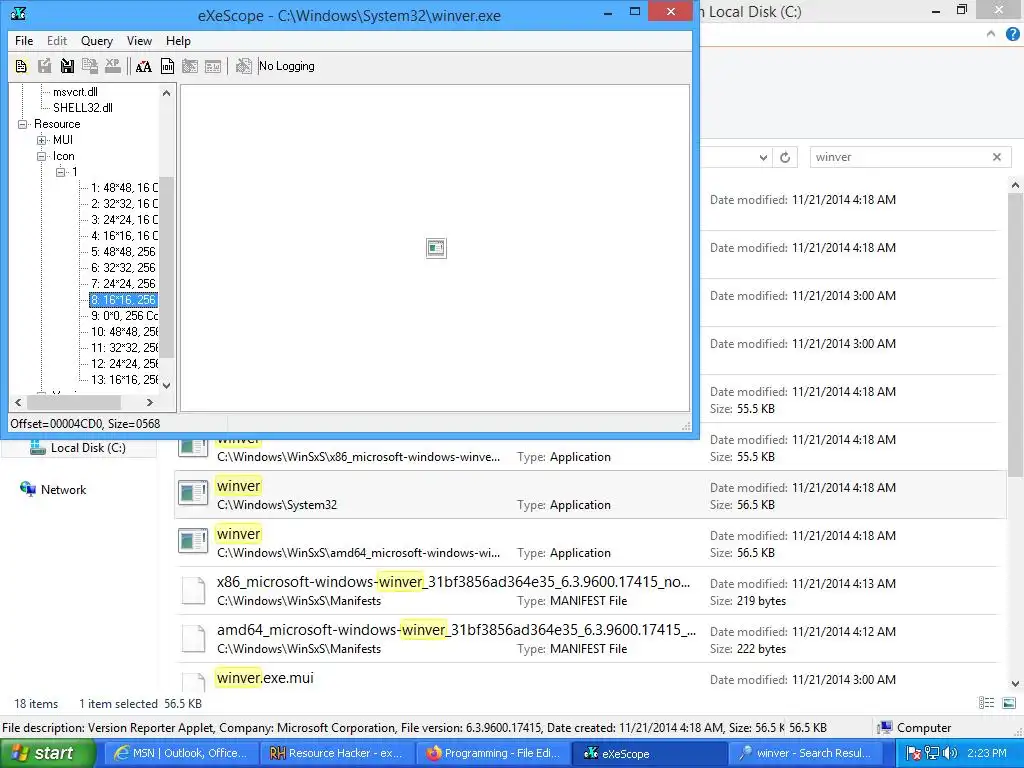Viewport: 1024px width, 768px height.
Task: Expand the Explorer ribbon with the chevron
Action: click(x=991, y=34)
